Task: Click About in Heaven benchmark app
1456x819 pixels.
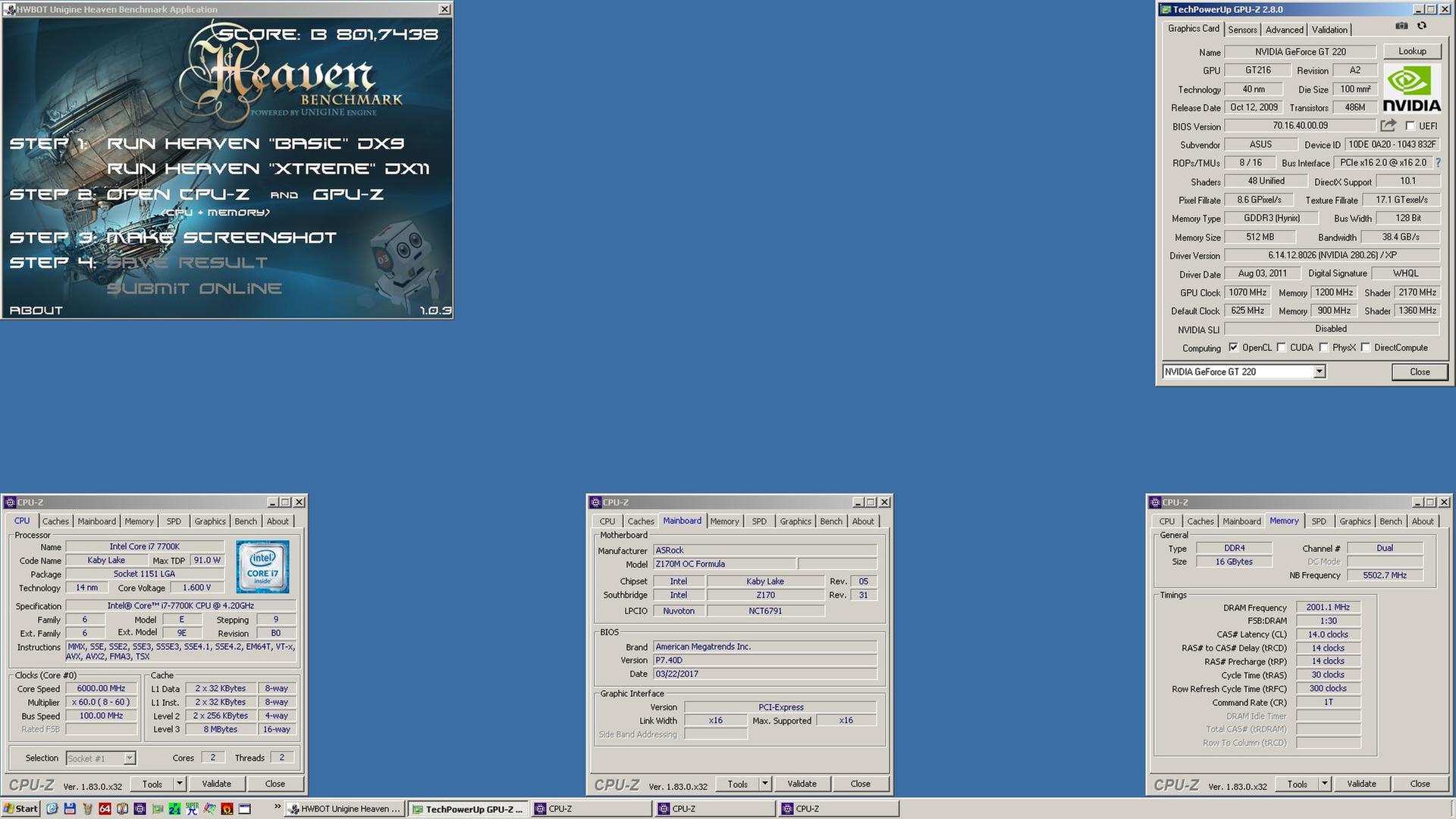Action: (x=36, y=310)
